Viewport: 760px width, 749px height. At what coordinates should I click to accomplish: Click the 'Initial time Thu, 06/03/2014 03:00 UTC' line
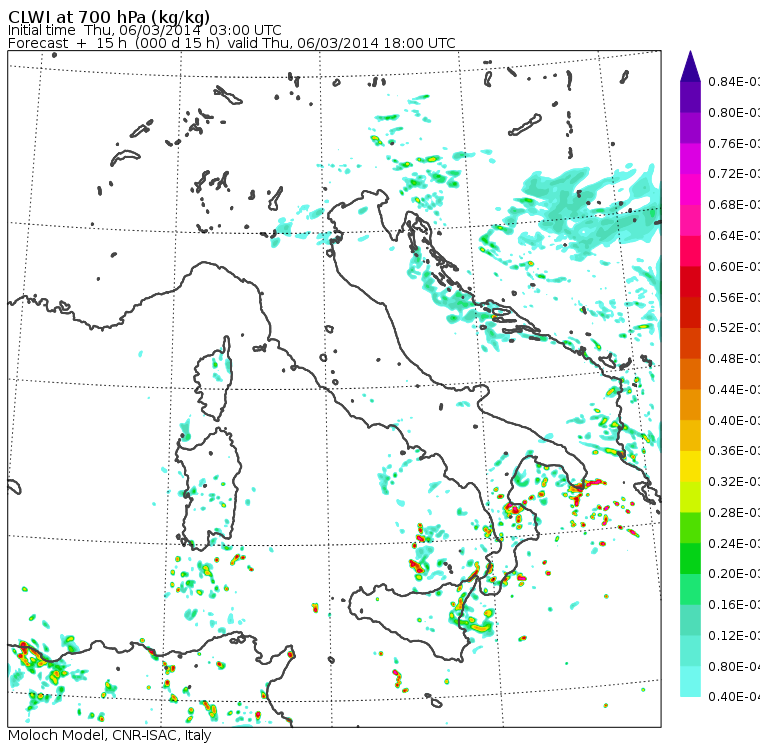[144, 30]
